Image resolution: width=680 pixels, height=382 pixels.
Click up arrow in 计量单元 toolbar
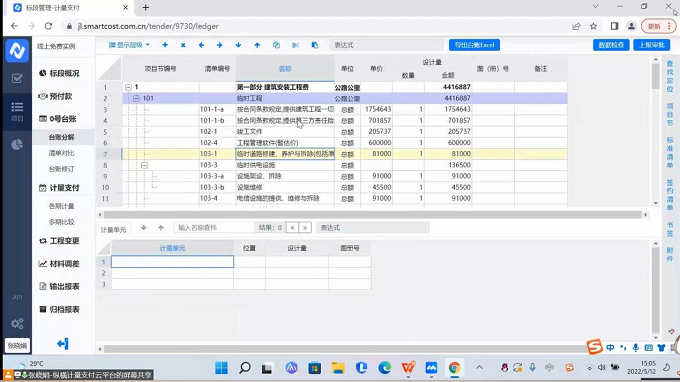pos(161,228)
